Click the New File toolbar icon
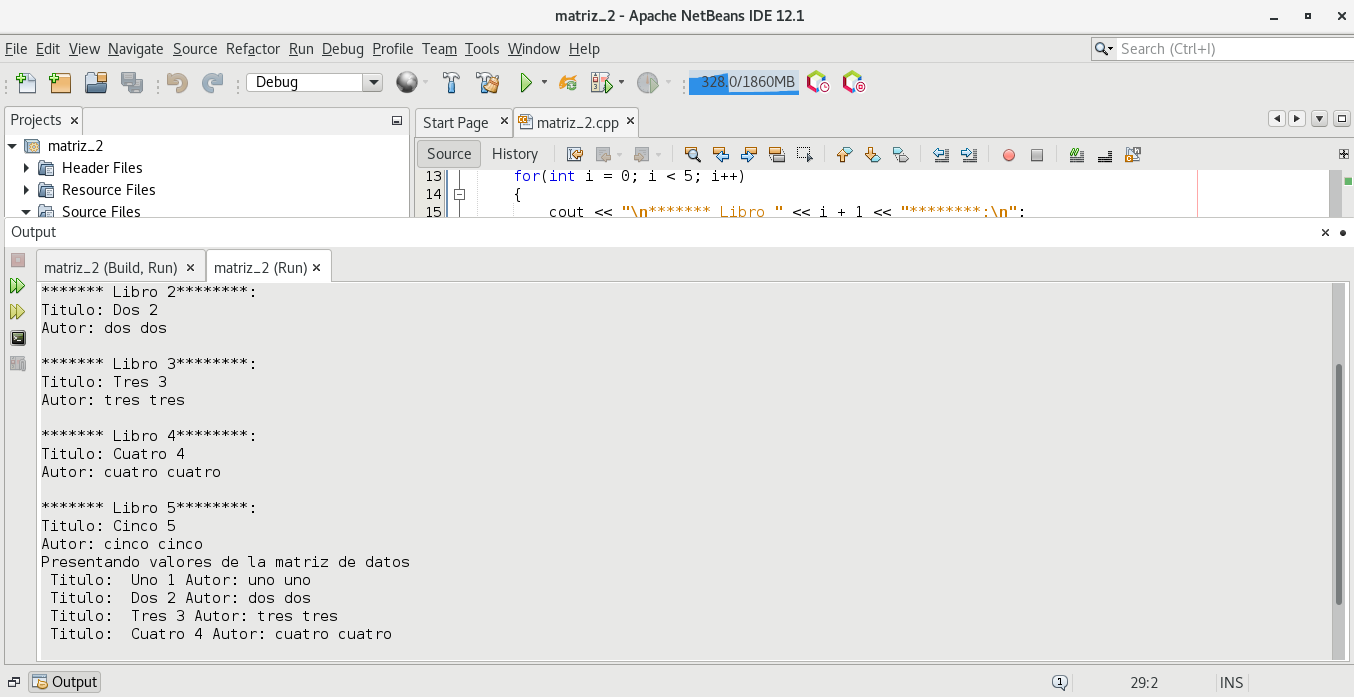The image size is (1354, 697). click(27, 83)
